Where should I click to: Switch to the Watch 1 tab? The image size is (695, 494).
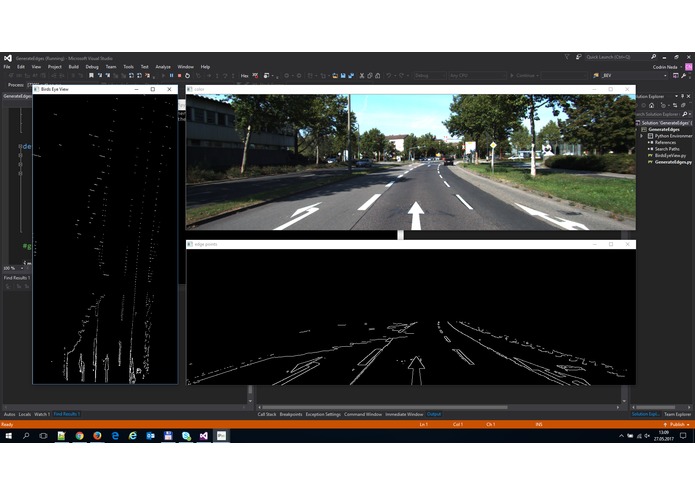pos(42,414)
